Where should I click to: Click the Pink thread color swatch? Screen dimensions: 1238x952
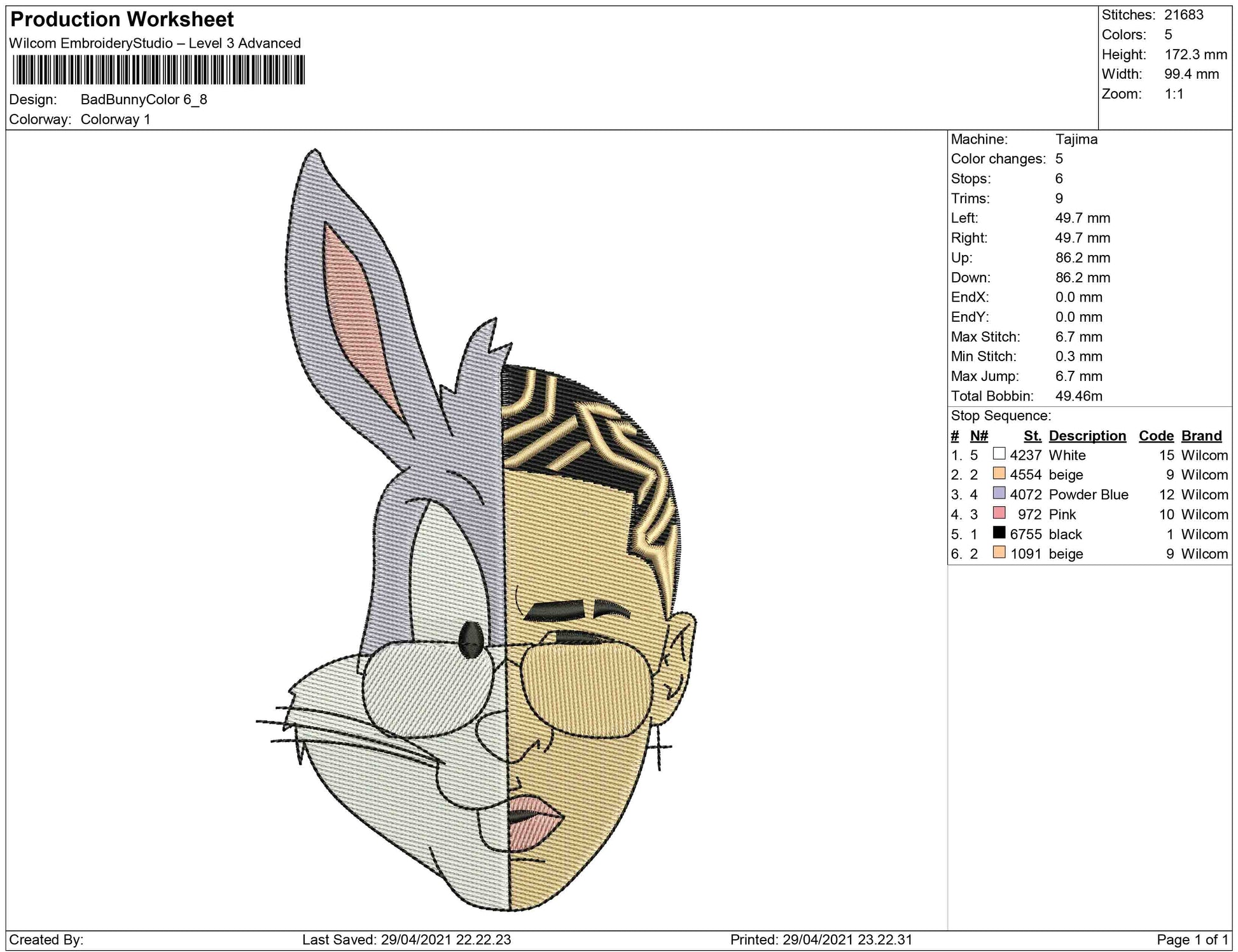coord(999,513)
